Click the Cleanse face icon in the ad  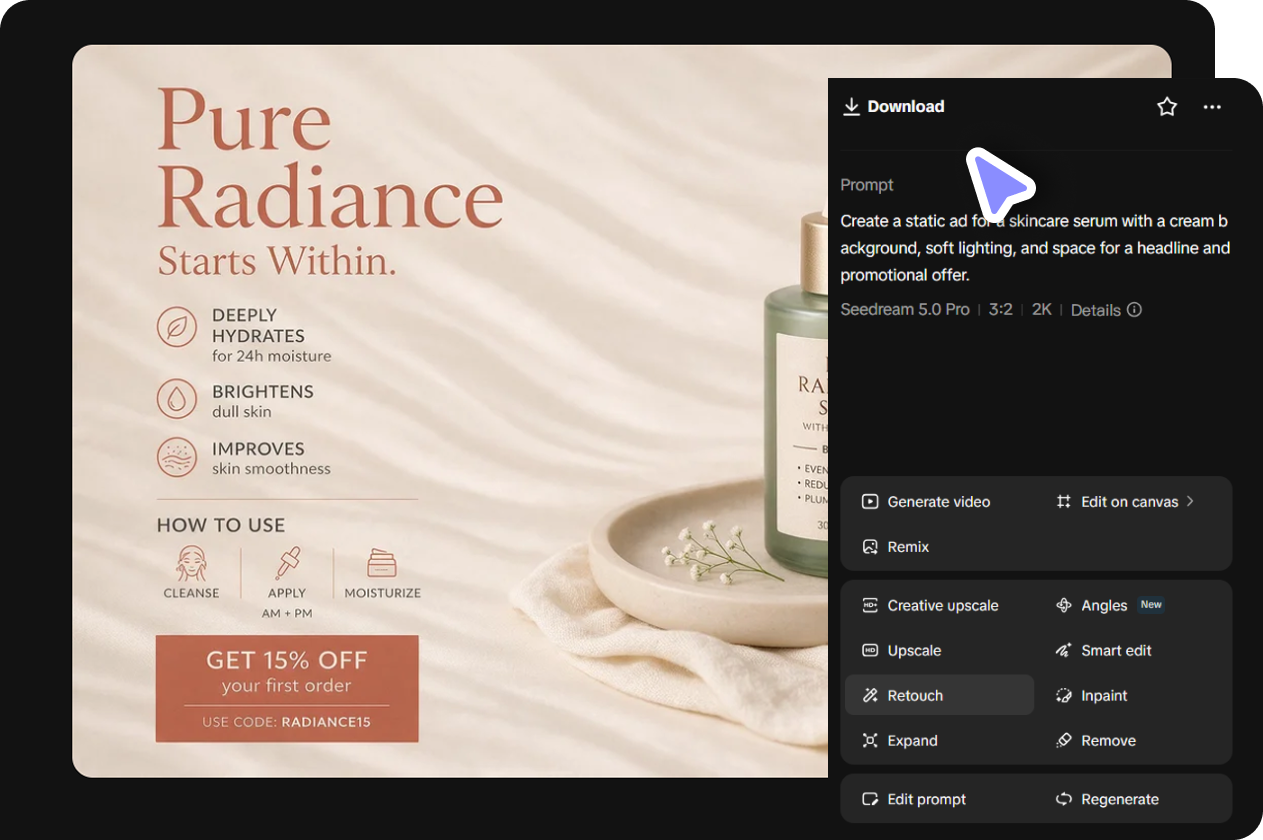tap(191, 563)
